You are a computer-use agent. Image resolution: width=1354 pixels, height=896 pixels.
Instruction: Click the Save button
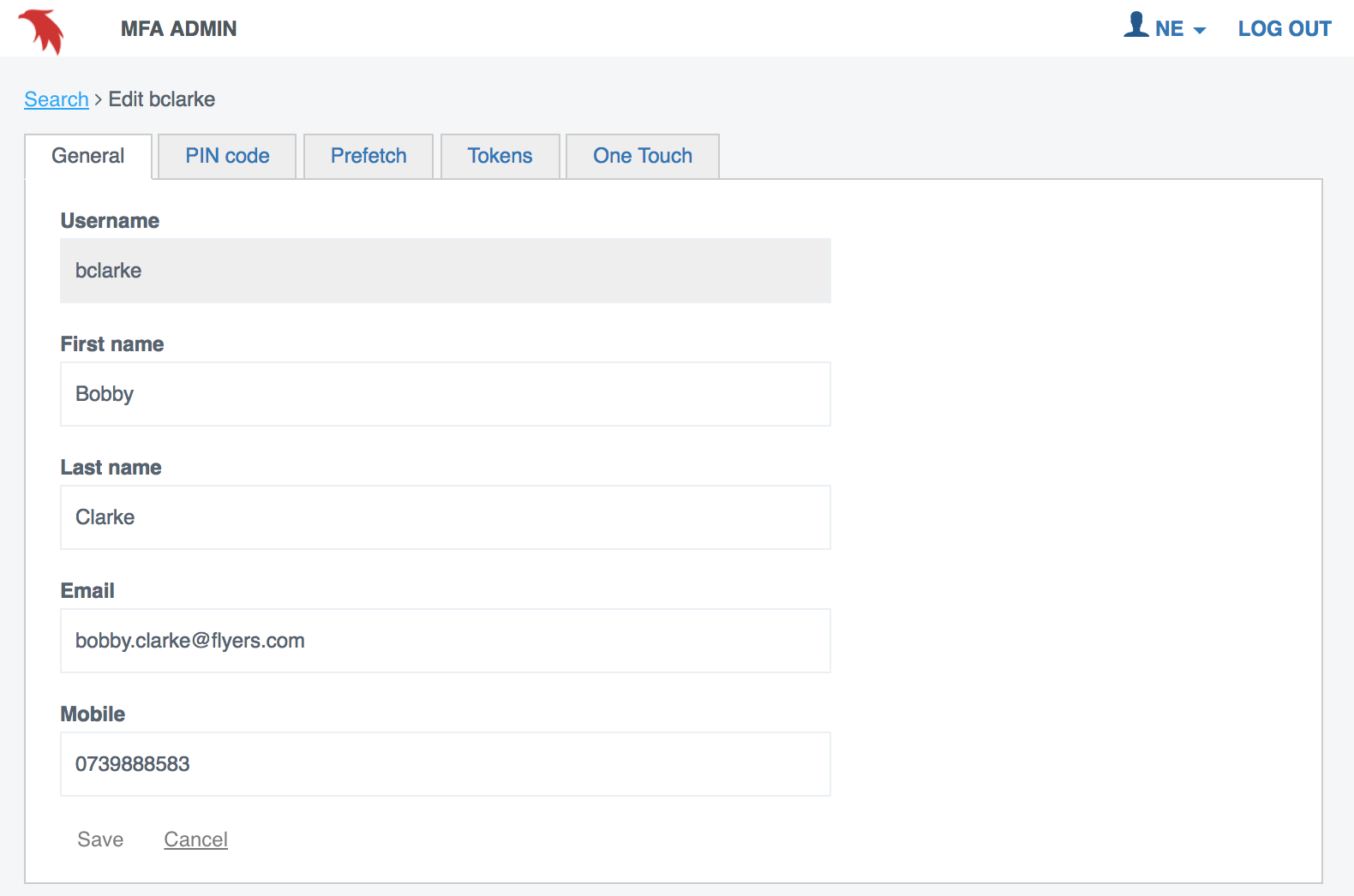pyautogui.click(x=100, y=839)
